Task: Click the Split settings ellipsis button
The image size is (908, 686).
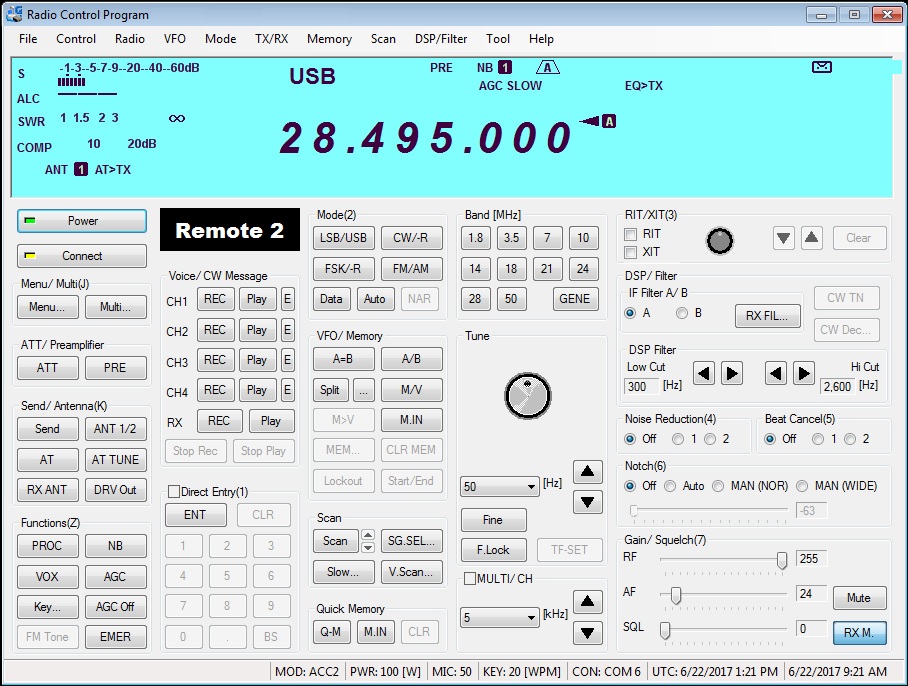Action: tap(363, 390)
